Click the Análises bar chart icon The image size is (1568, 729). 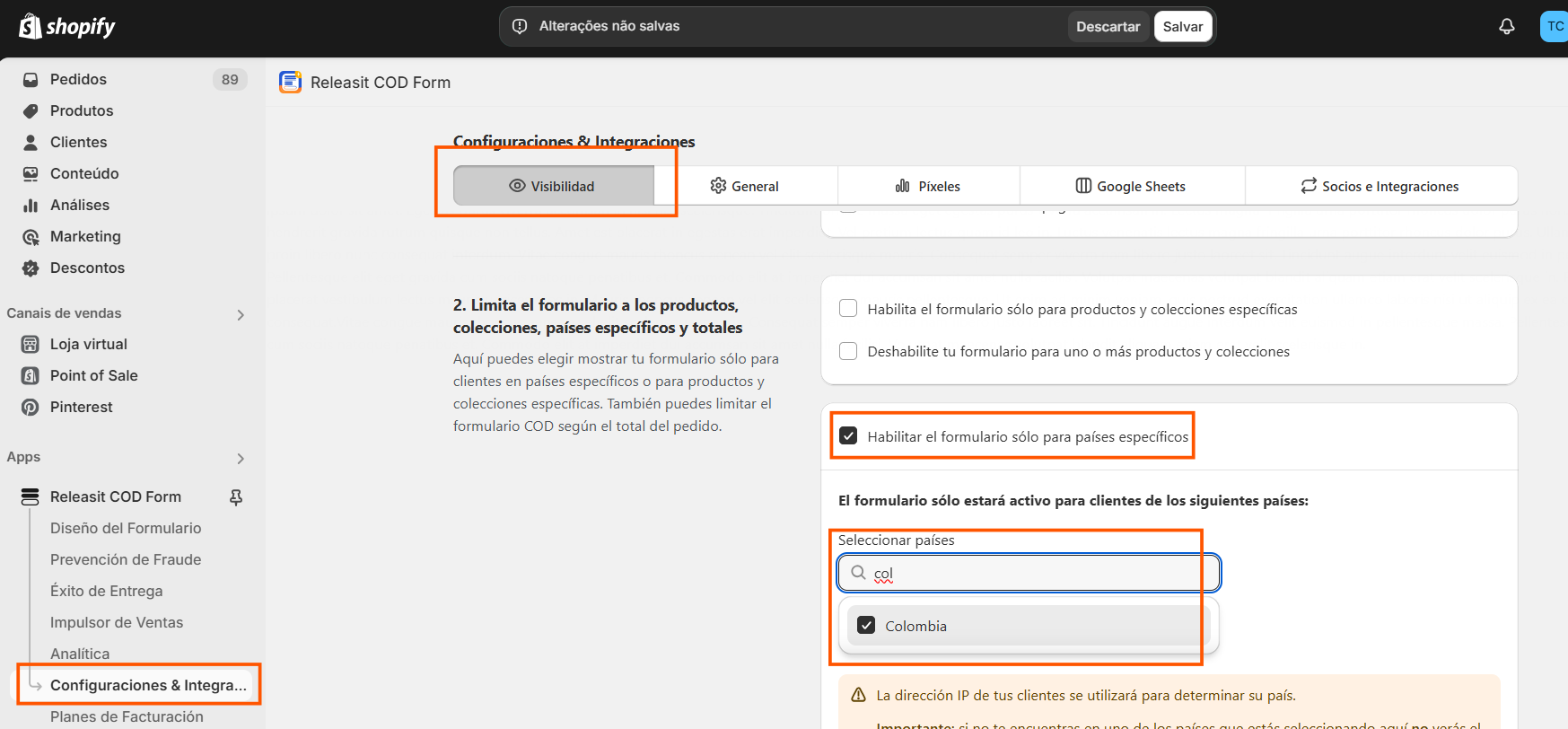31,205
